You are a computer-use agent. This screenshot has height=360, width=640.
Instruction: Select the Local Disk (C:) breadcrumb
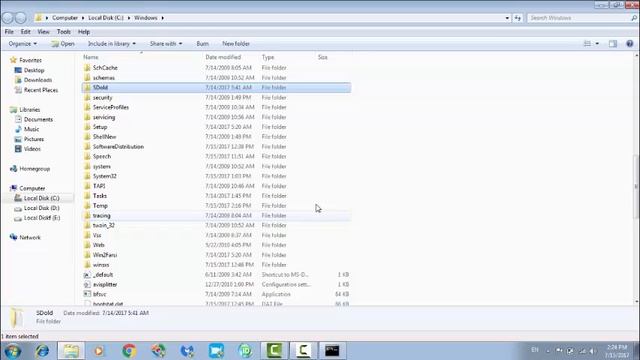pos(106,18)
